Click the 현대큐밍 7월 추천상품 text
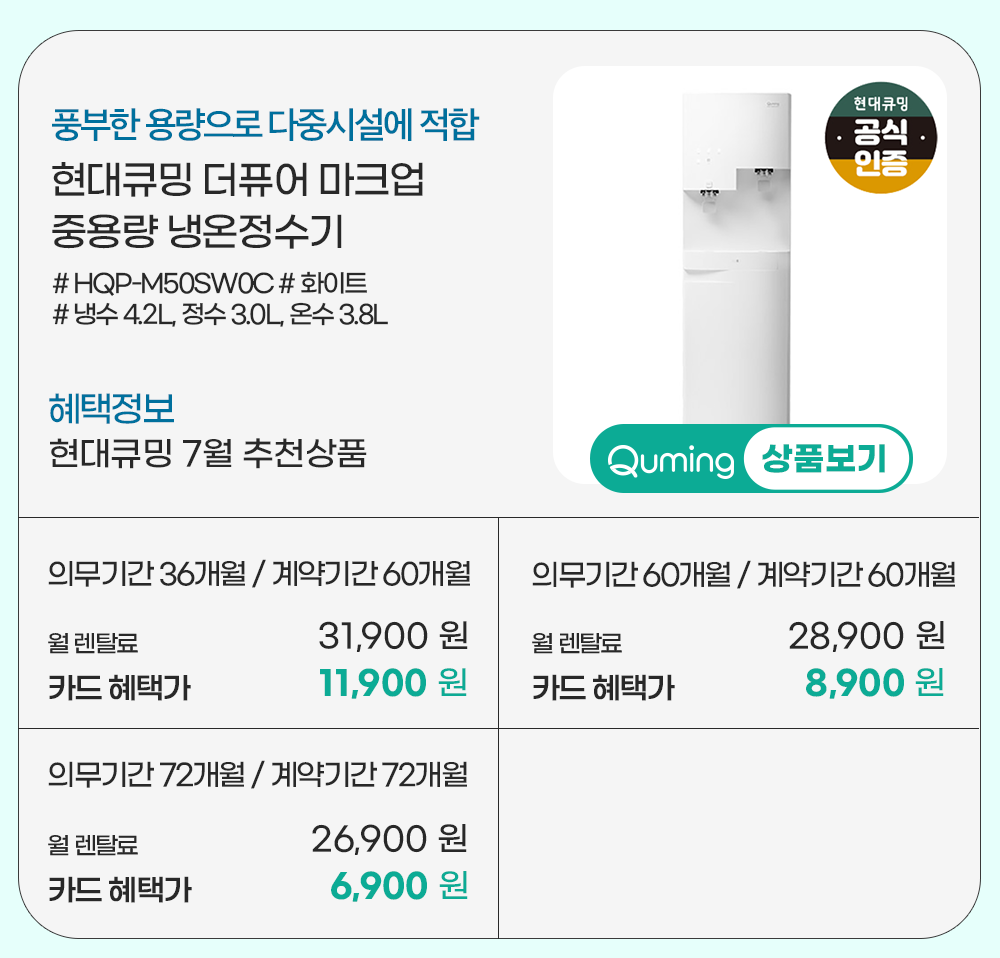Image resolution: width=1000 pixels, height=958 pixels. tap(208, 453)
